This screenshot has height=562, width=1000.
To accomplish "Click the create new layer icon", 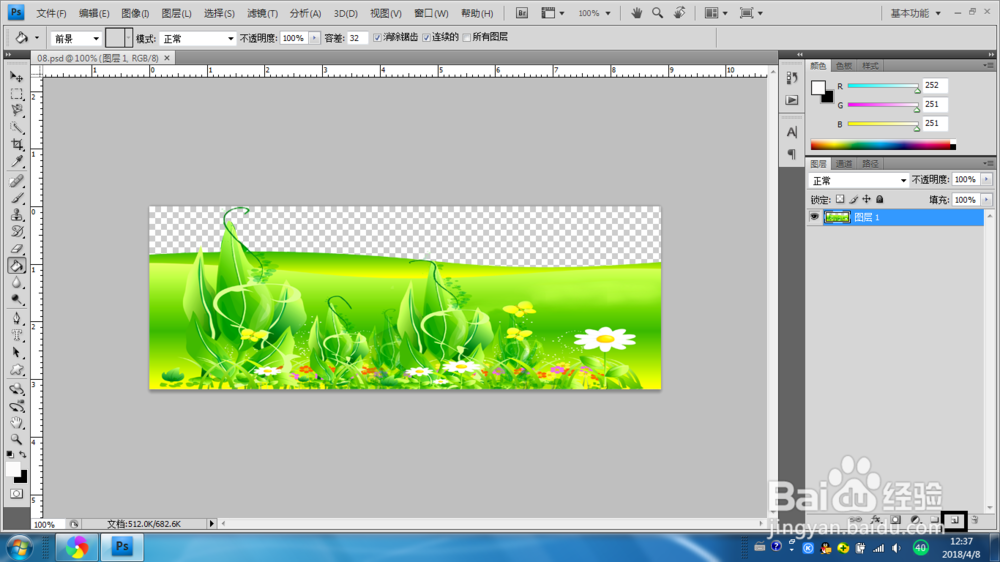I will [955, 520].
